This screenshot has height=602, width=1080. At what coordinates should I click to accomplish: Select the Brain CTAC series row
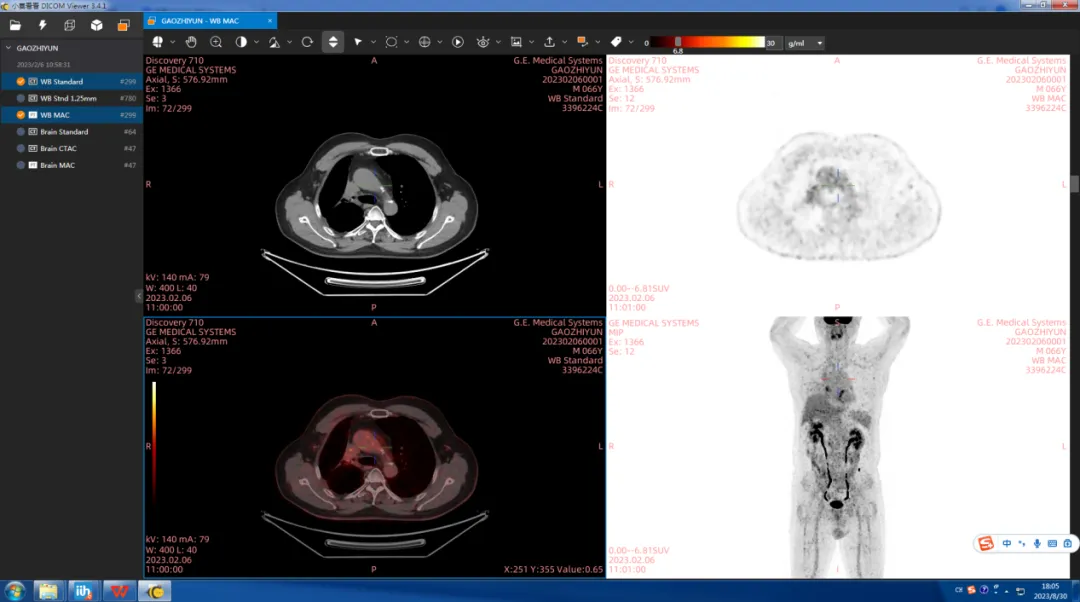[72, 148]
